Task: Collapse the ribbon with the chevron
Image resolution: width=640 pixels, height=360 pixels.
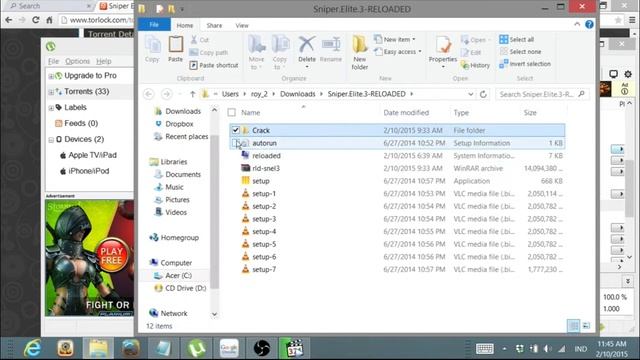Action: (x=577, y=24)
